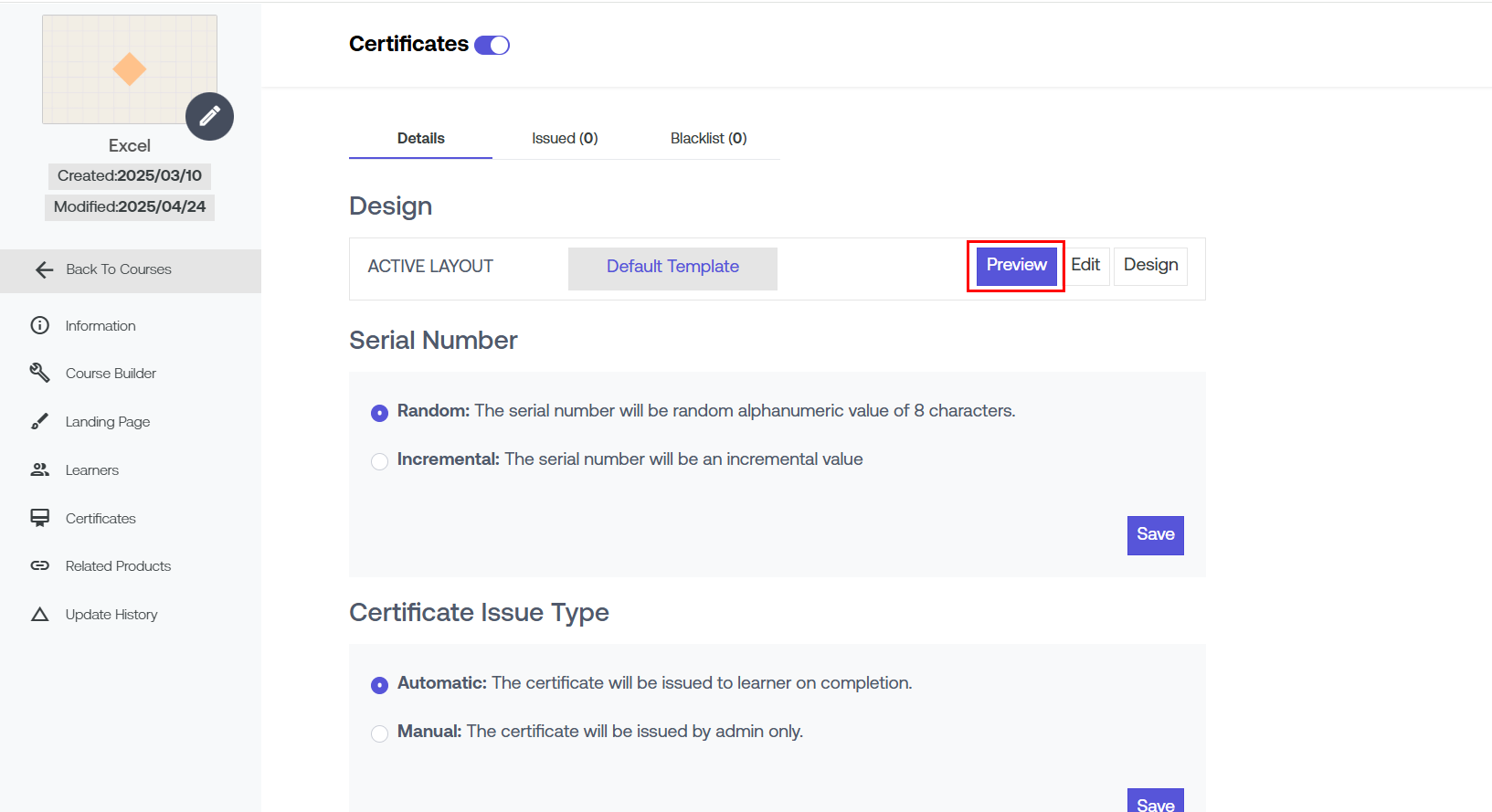This screenshot has width=1492, height=812.
Task: Save the Serial Number settings
Action: tap(1155, 535)
